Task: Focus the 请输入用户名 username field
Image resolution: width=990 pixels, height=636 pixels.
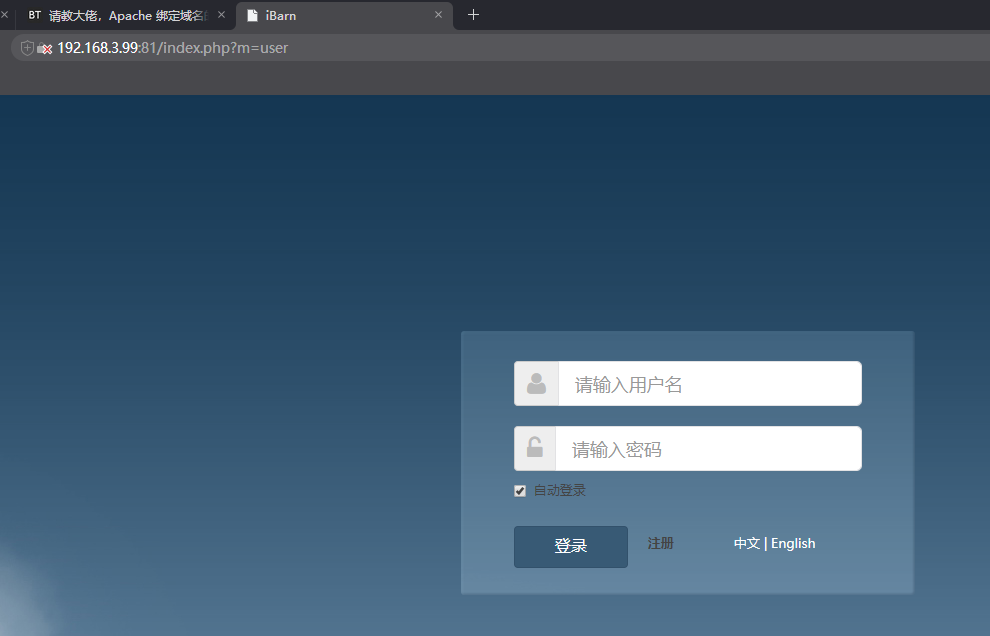Action: point(710,383)
